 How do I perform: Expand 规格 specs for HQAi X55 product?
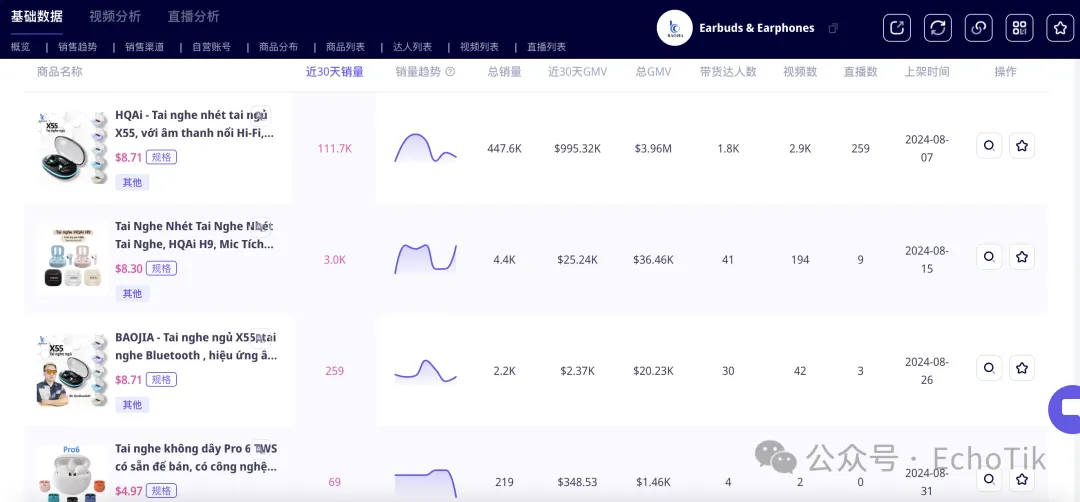(161, 157)
